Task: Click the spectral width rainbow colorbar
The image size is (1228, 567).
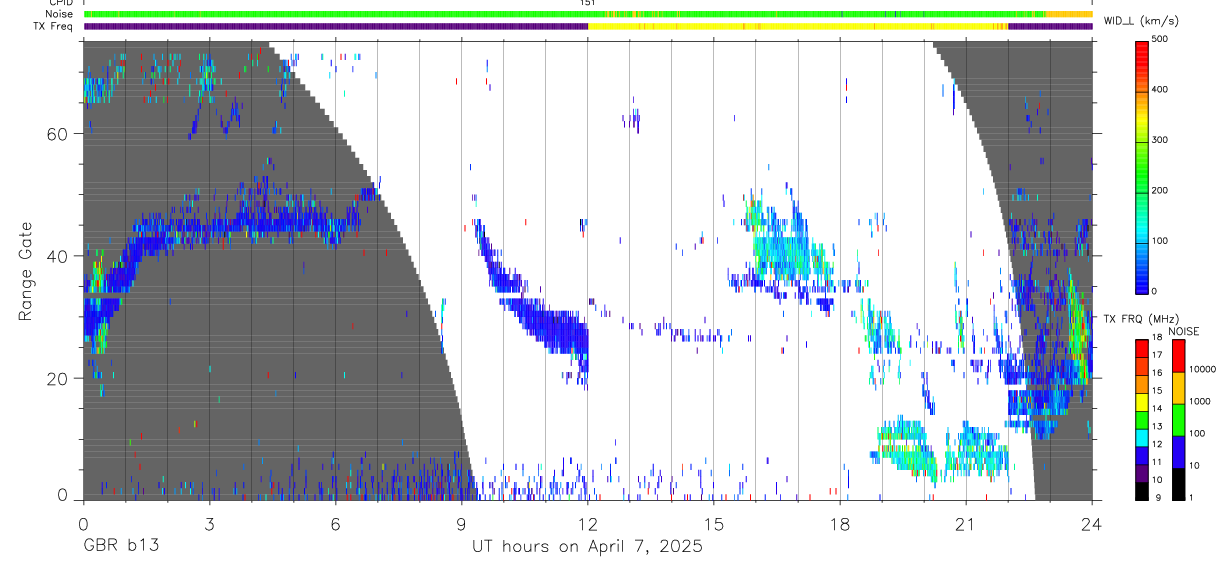Action: pos(1142,167)
